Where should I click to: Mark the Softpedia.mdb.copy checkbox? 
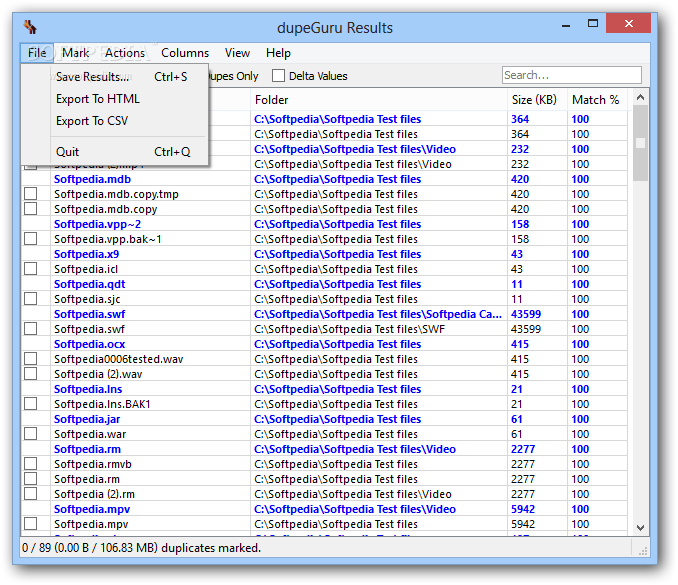point(30,209)
